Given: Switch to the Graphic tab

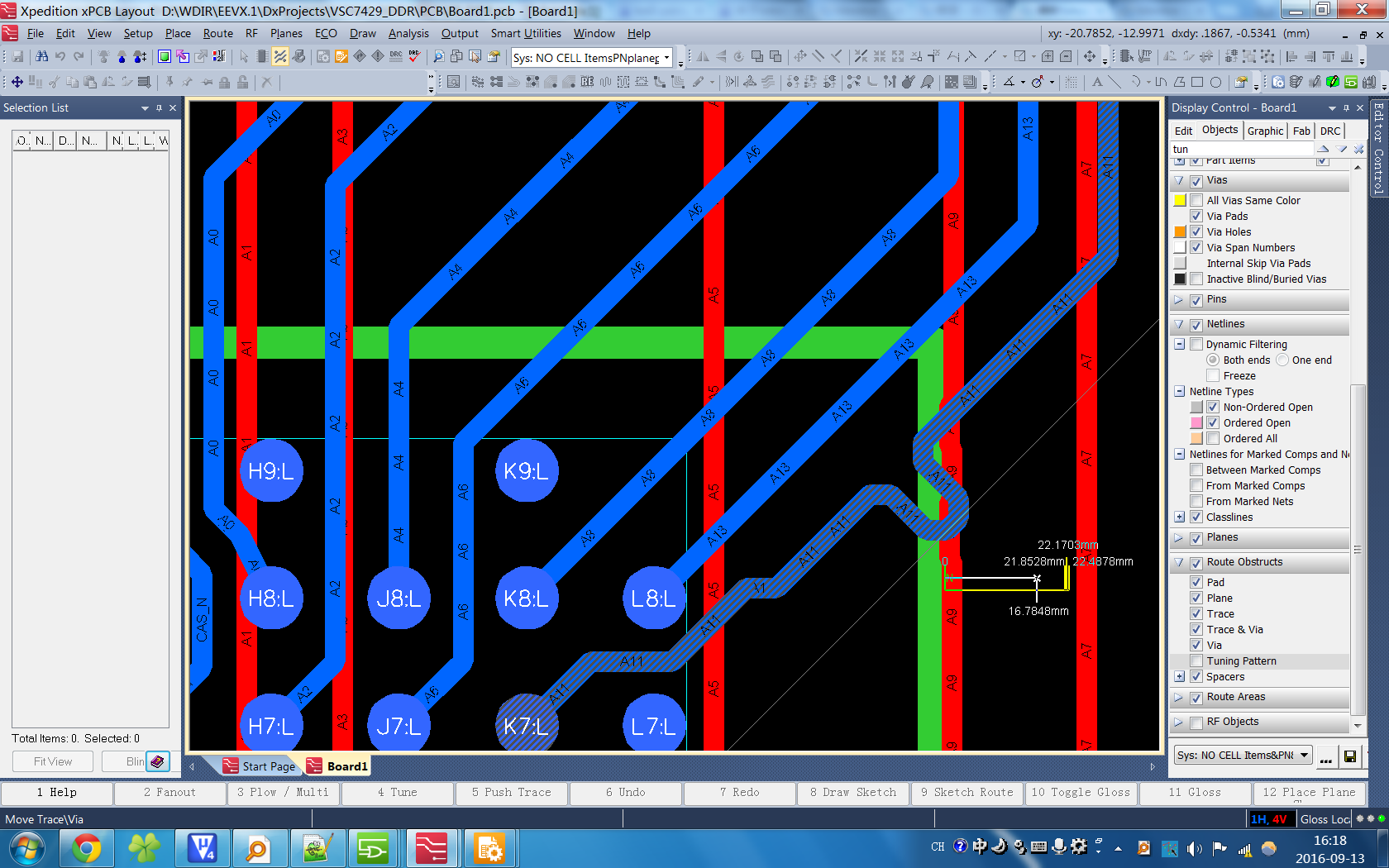Looking at the screenshot, I should click(x=1265, y=131).
